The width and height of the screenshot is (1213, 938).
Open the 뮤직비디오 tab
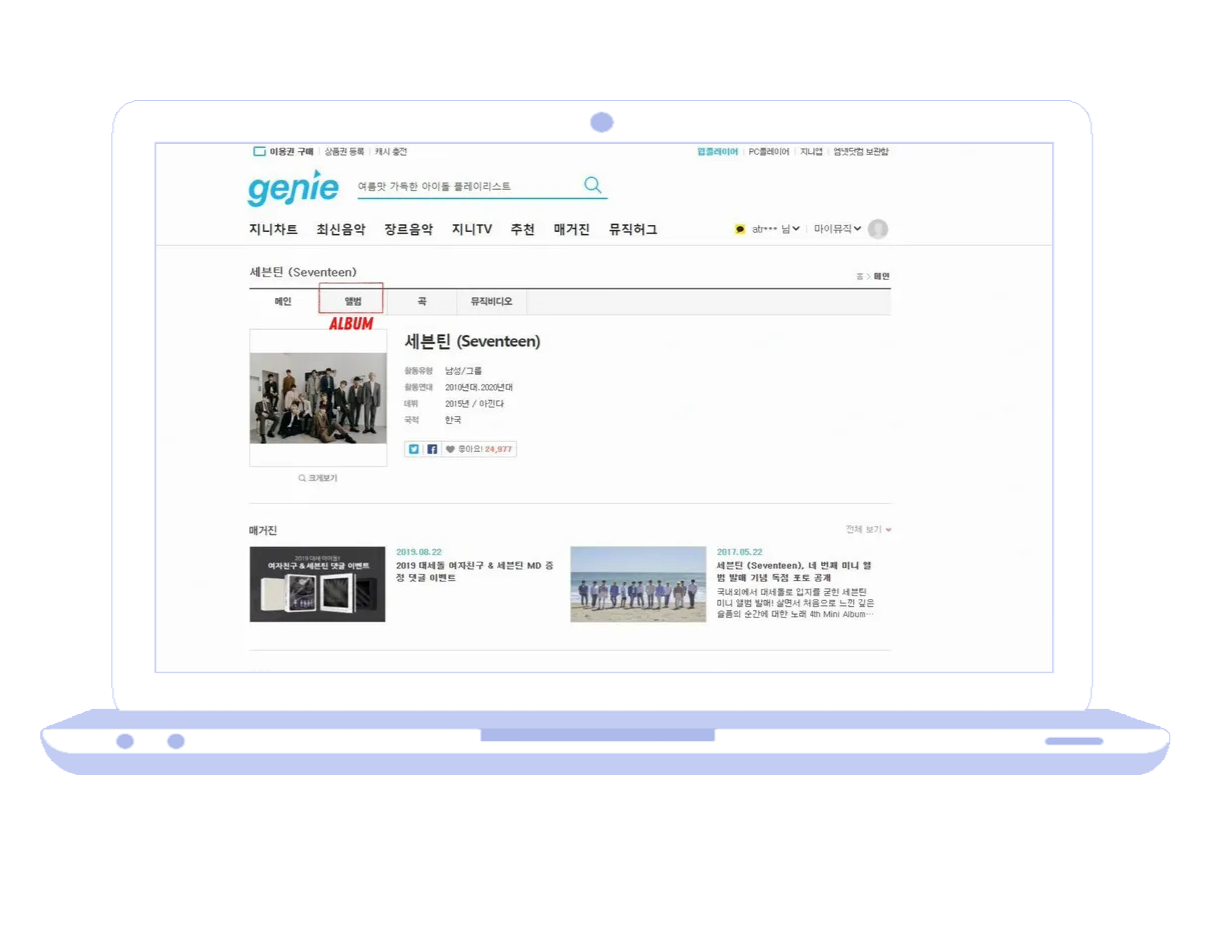coord(491,301)
